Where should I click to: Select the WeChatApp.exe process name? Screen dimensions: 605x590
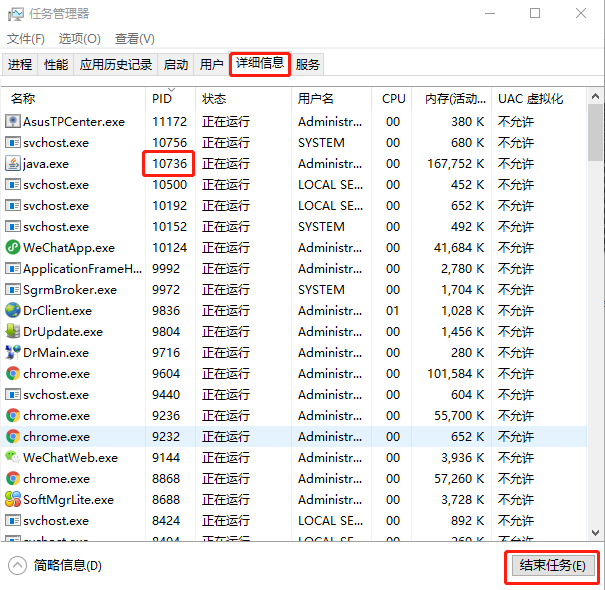(69, 248)
